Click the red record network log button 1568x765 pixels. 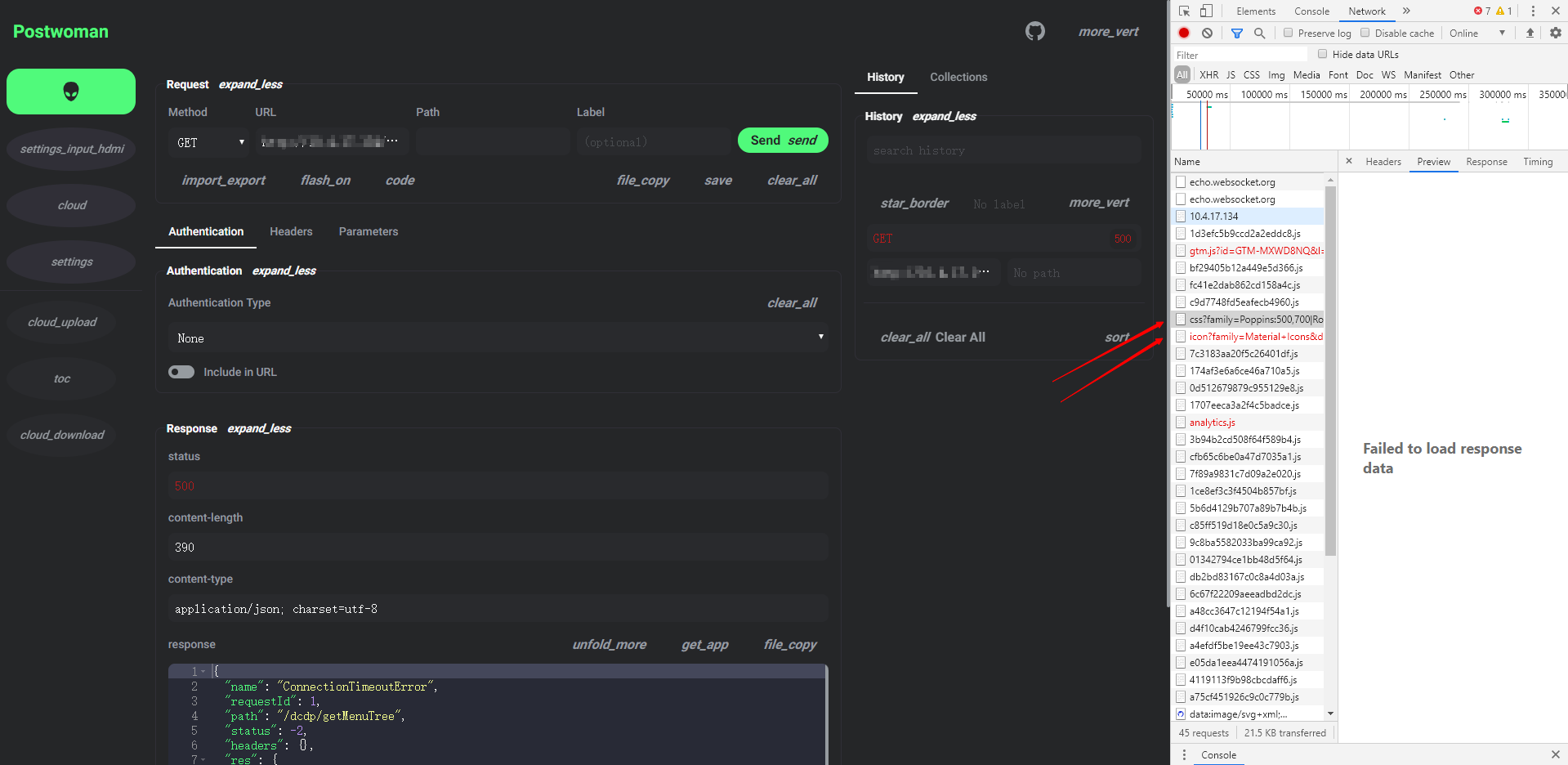(1184, 33)
